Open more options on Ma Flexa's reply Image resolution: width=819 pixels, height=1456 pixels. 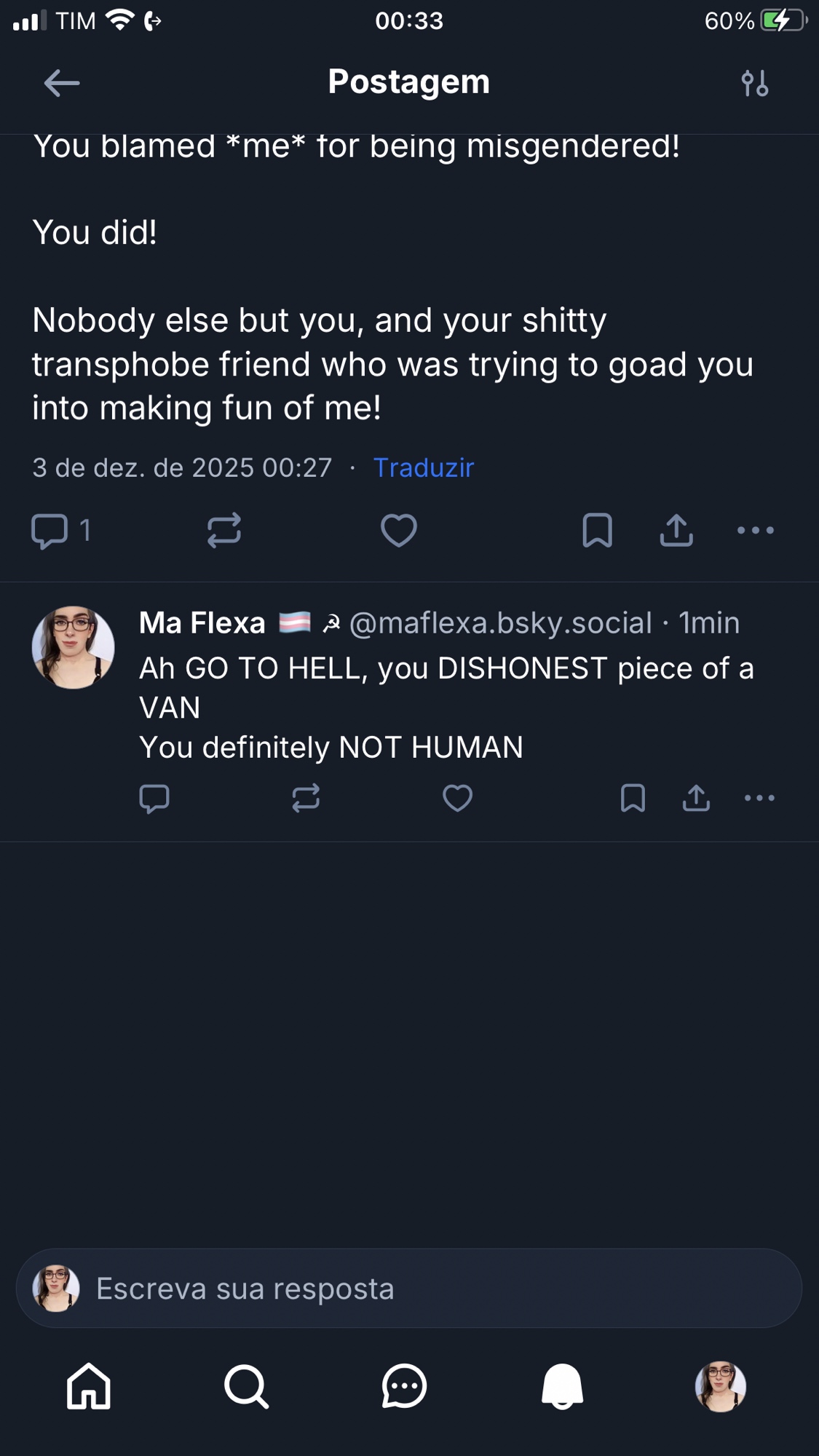click(x=759, y=799)
